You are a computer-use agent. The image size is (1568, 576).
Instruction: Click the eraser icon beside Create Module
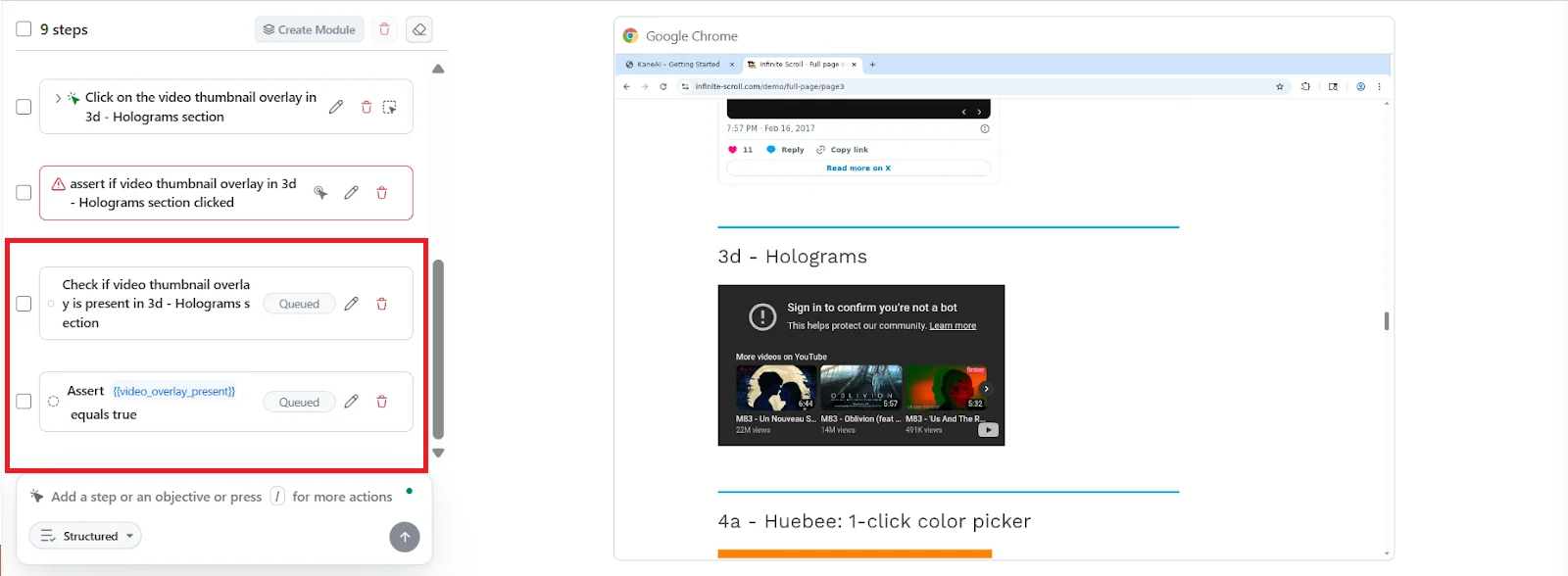[x=418, y=29]
